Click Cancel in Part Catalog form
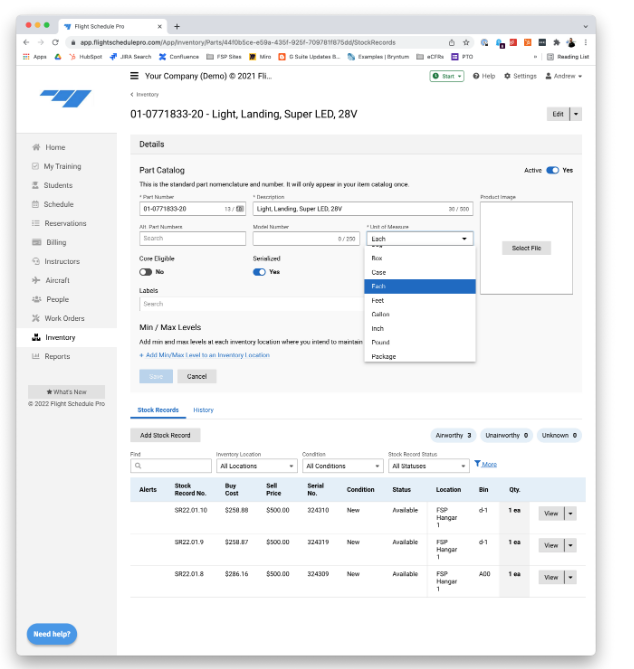The height and width of the screenshot is (669, 634). pyautogui.click(x=197, y=376)
